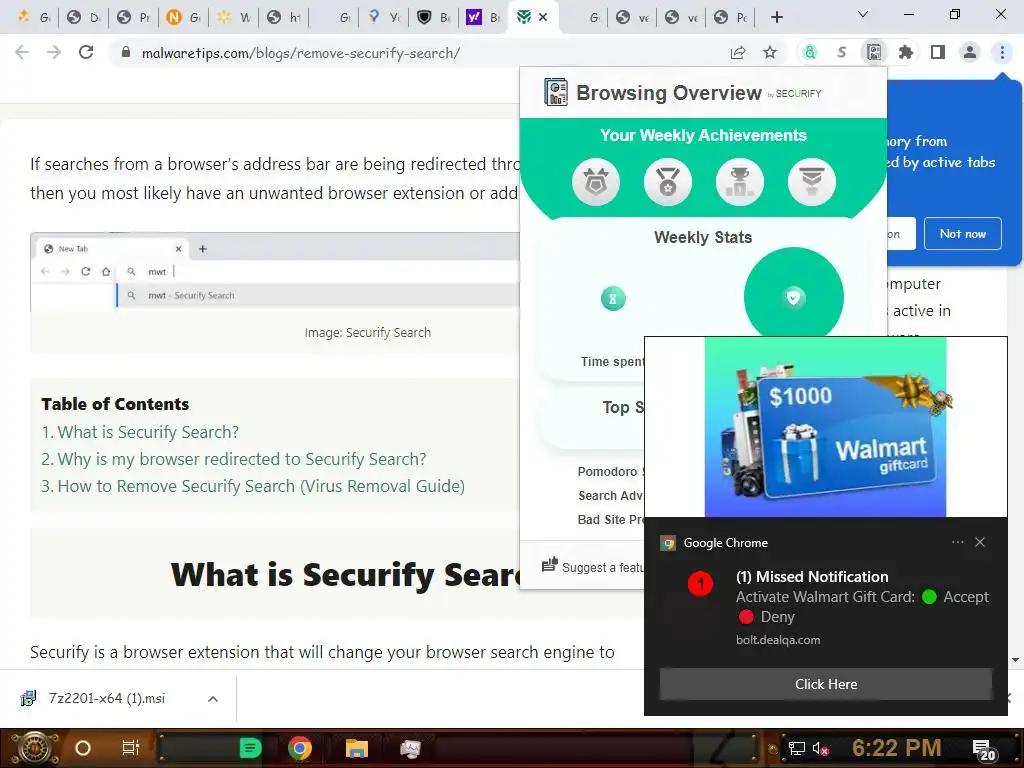Open Task View on the taskbar
The width and height of the screenshot is (1024, 768).
pos(131,748)
